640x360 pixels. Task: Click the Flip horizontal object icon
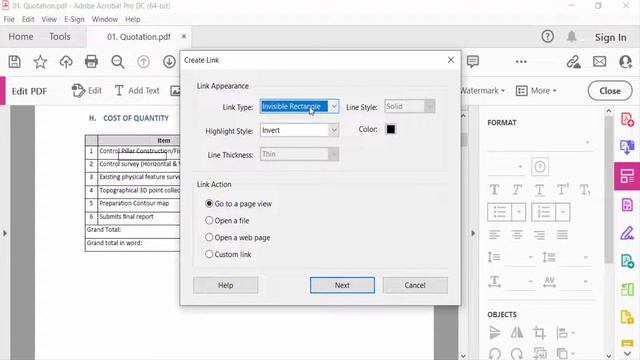[517, 333]
